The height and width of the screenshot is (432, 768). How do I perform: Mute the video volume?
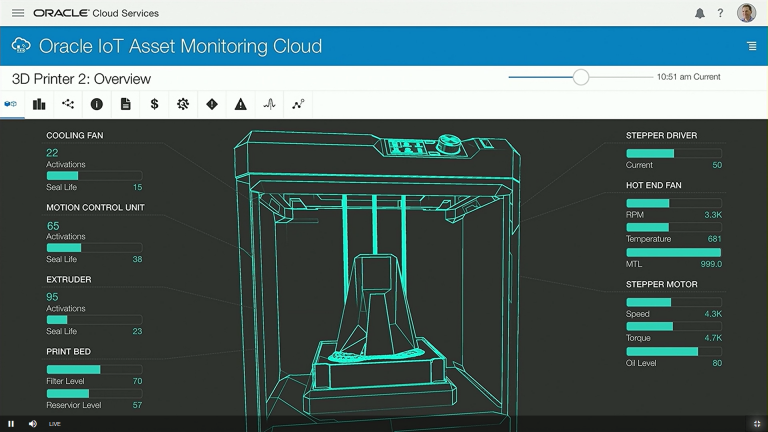[33, 424]
